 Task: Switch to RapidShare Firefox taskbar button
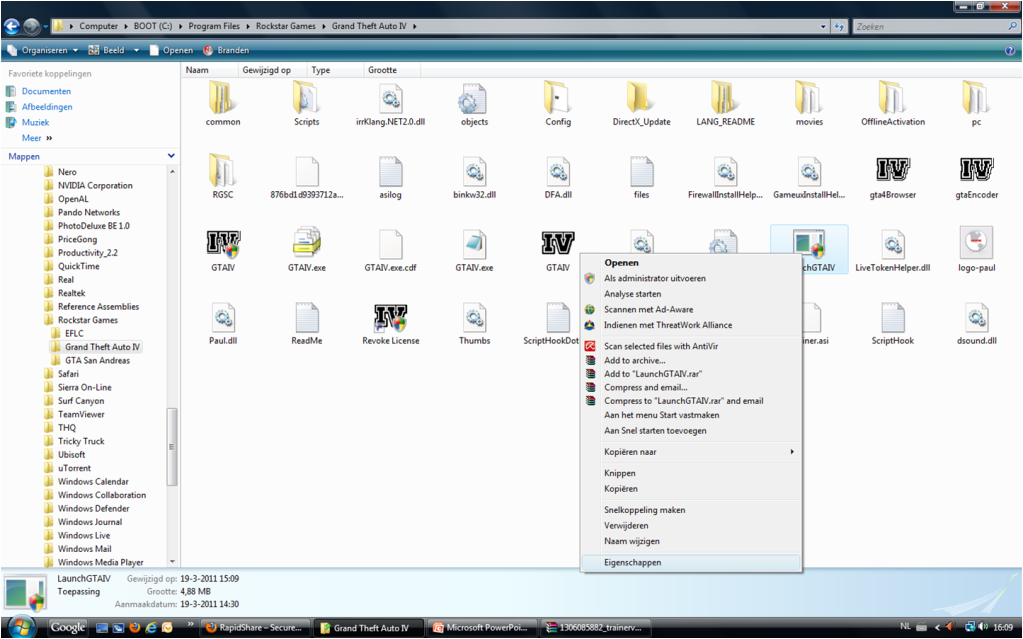254,628
